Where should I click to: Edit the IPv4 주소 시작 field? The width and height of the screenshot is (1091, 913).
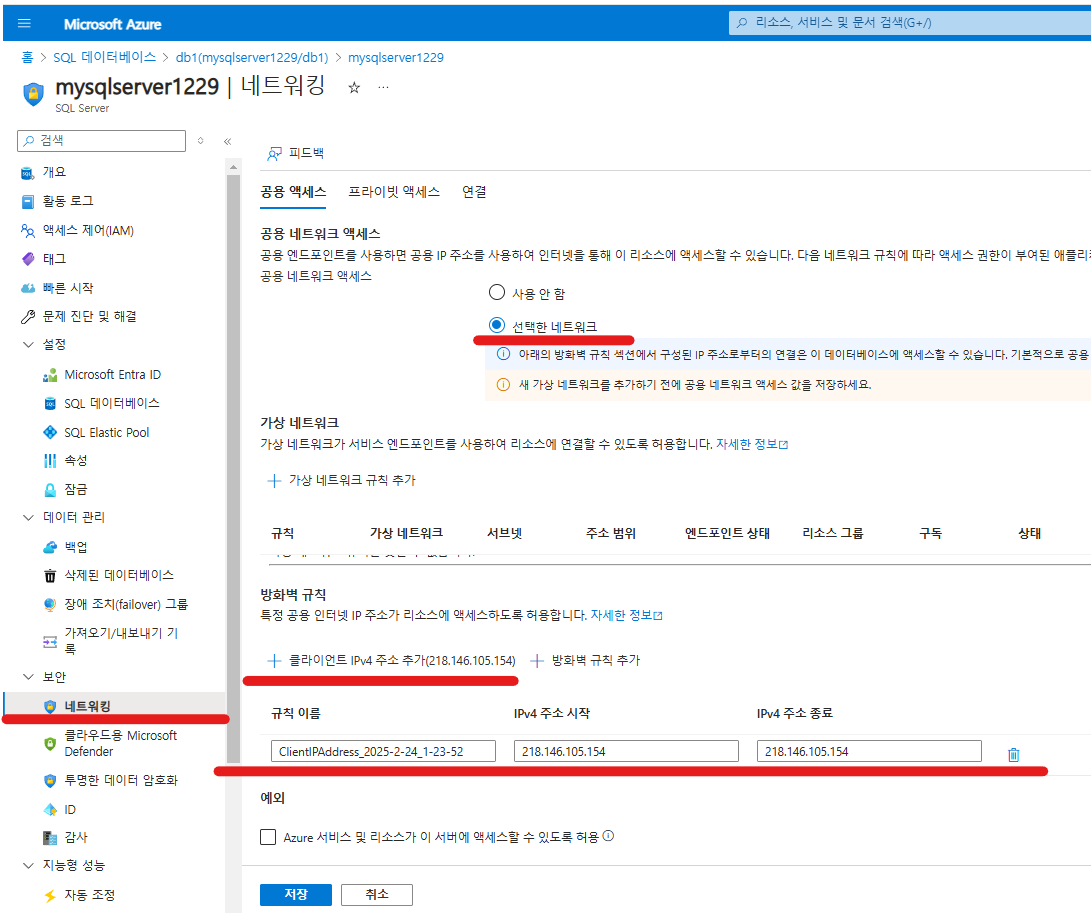(x=626, y=752)
